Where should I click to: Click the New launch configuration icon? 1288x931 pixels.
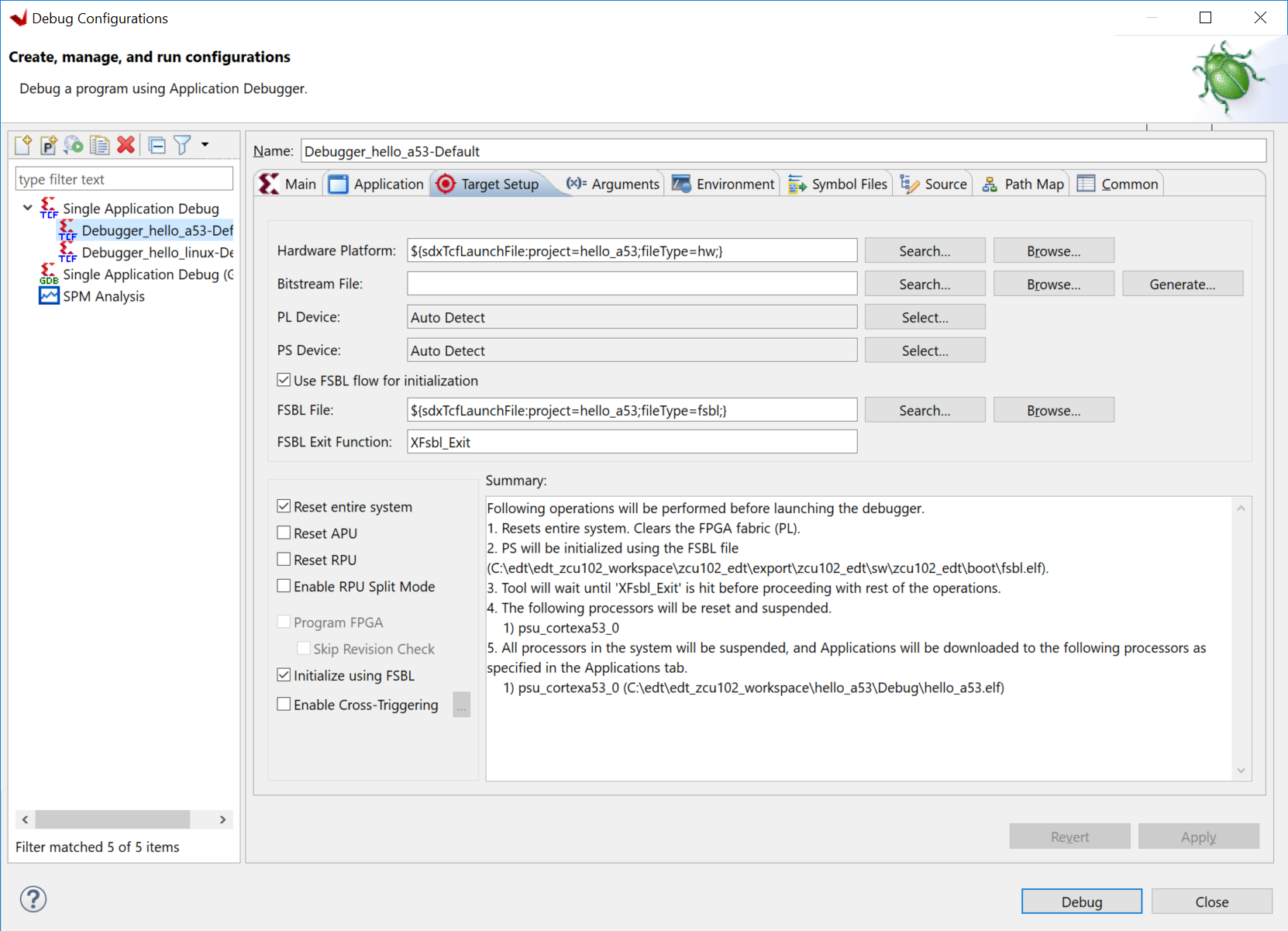click(23, 145)
